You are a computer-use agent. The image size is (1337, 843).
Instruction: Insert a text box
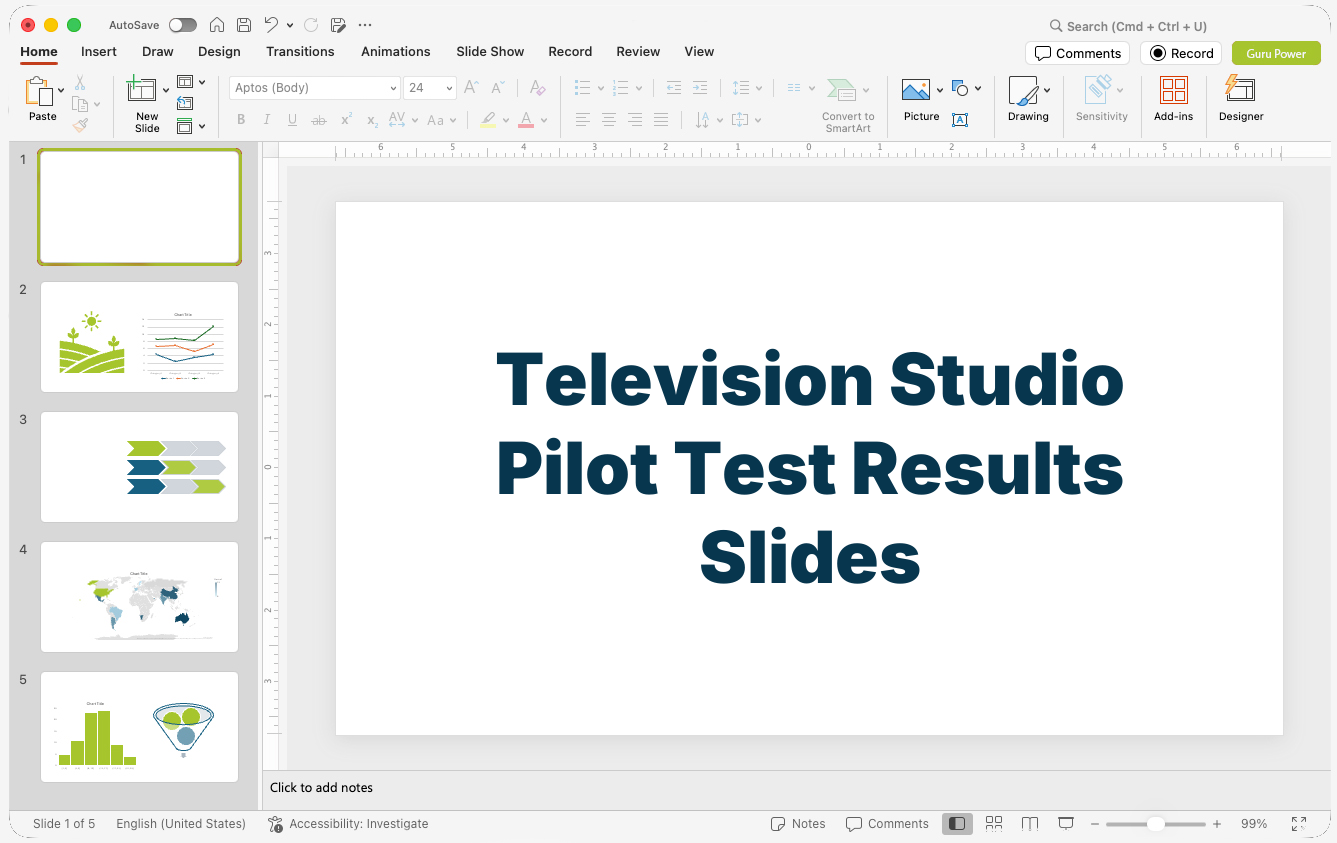point(960,120)
